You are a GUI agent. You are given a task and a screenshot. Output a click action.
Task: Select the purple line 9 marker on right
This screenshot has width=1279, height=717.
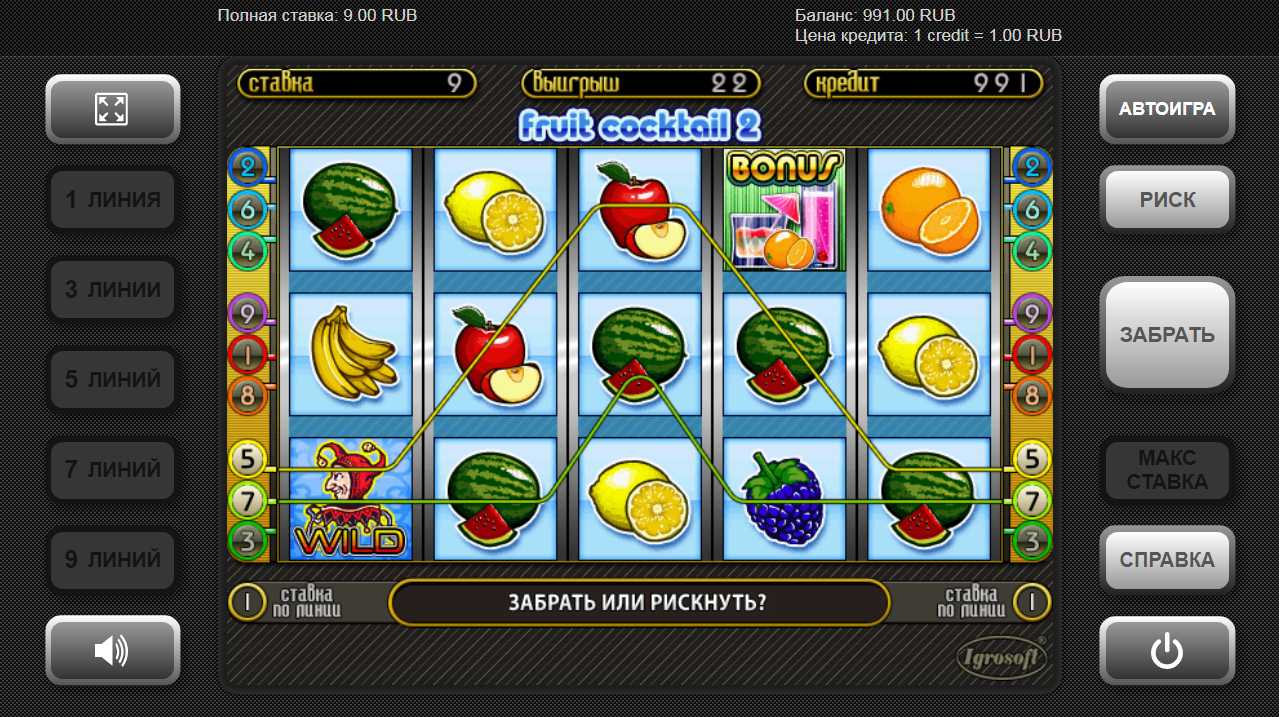(1031, 314)
